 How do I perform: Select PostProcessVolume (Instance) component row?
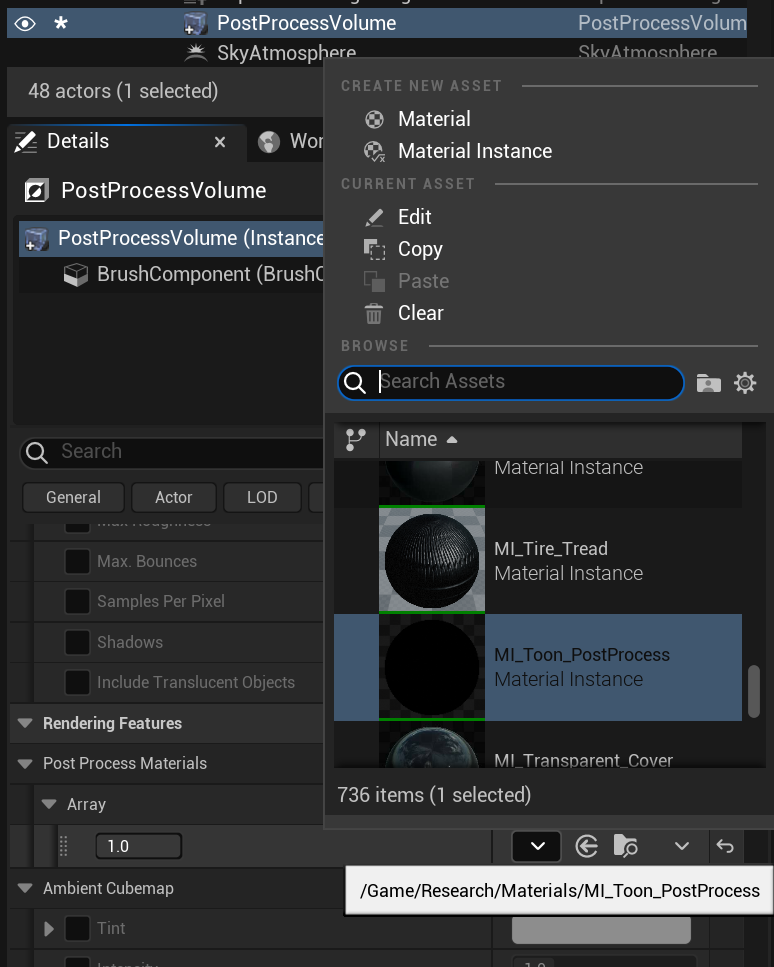pos(171,239)
